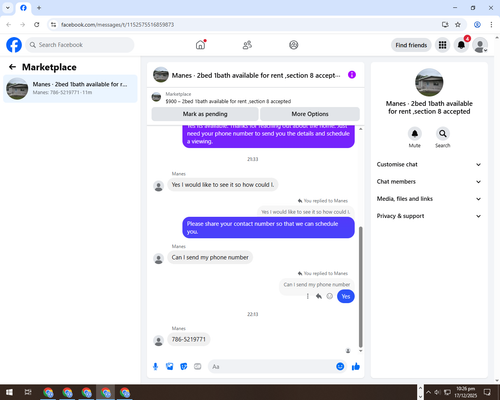Viewport: 500px width, 400px height.
Task: Open more options beside Yes message
Action: tap(307, 296)
